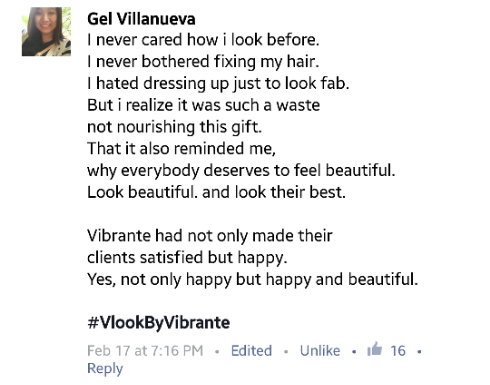Click the line 'I never bothered fixing my hair'
The height and width of the screenshot is (385, 490).
203,62
